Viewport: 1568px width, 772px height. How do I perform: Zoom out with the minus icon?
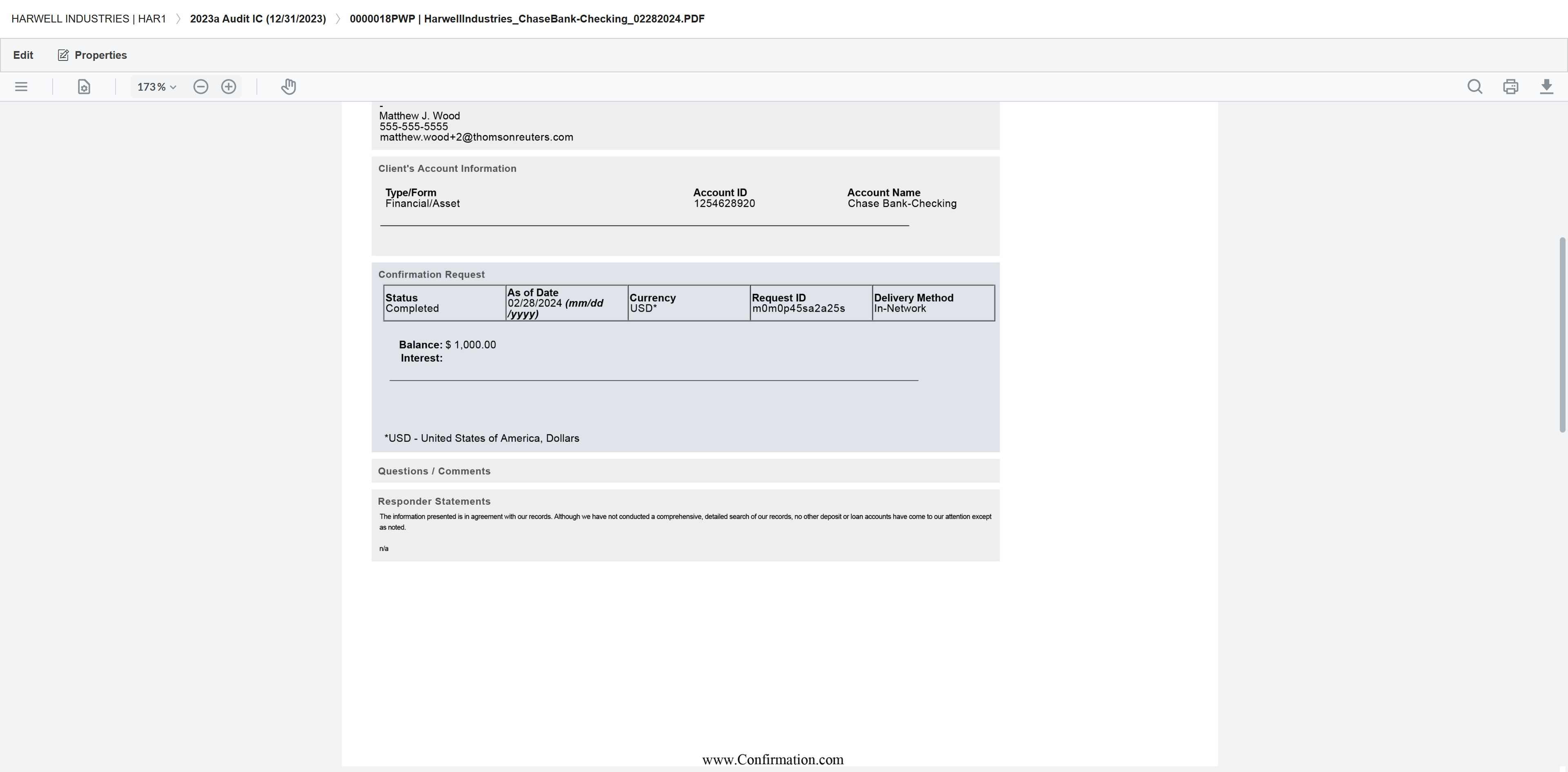click(201, 87)
